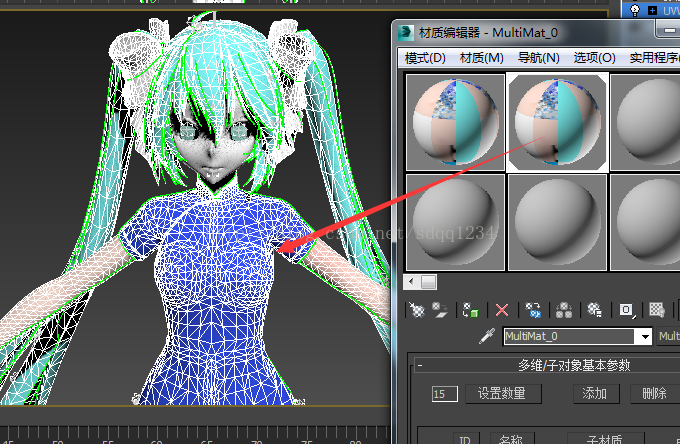
Task: Select the gray sample slot in top row
Action: 646,122
